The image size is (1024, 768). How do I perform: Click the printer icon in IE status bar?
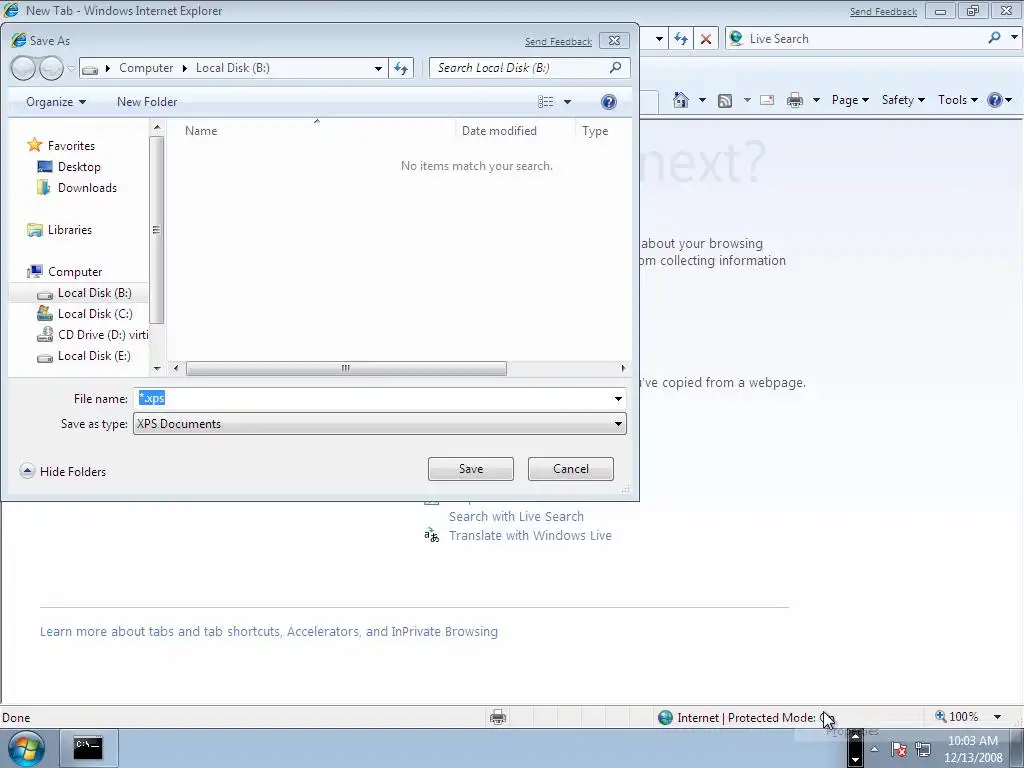(498, 717)
